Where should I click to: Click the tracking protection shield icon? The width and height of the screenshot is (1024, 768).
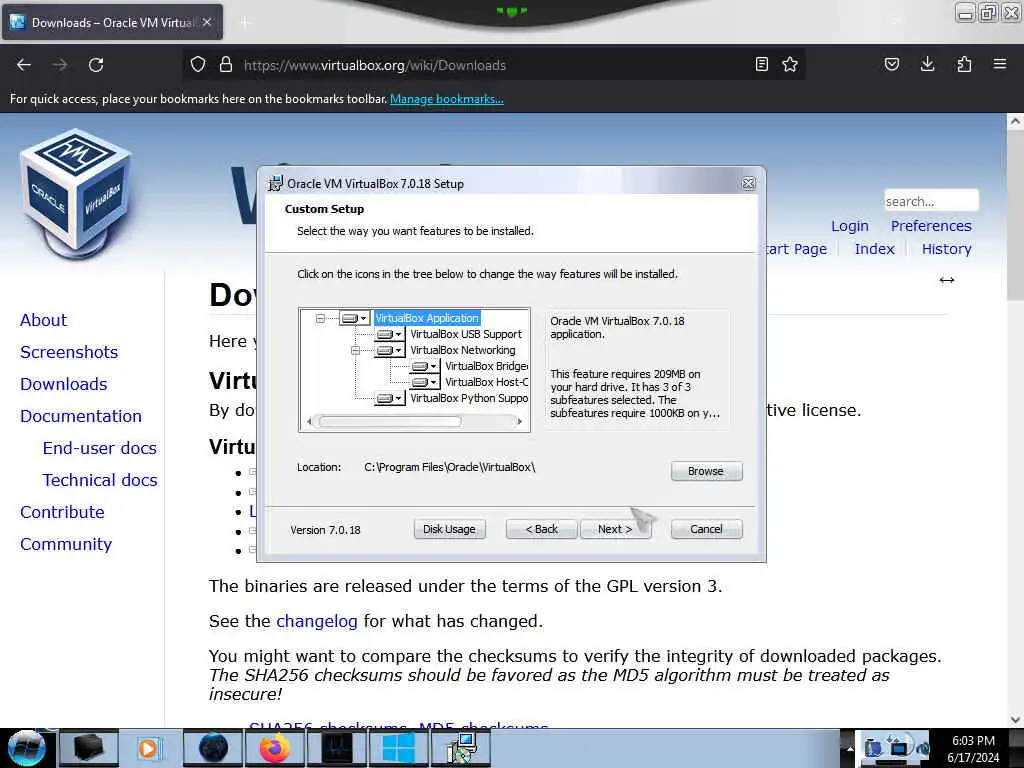(x=198, y=64)
